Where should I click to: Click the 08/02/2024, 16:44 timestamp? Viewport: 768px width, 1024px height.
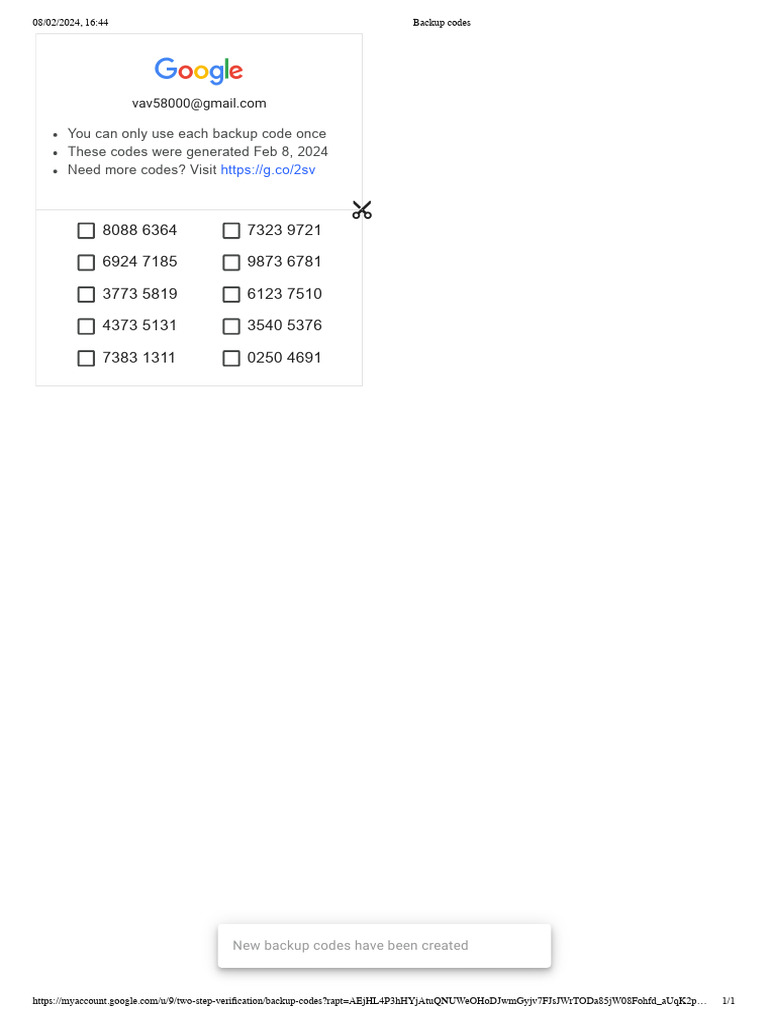(x=71, y=22)
